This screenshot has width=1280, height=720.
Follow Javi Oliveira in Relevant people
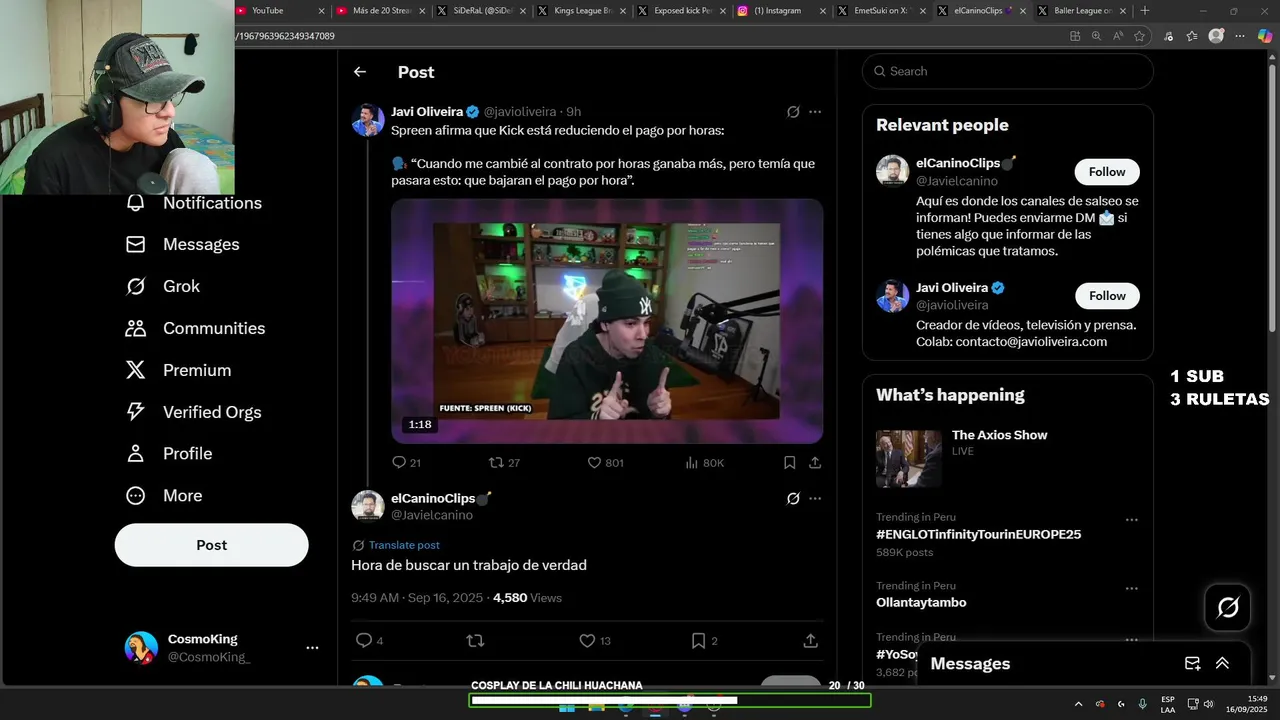[x=1107, y=296]
